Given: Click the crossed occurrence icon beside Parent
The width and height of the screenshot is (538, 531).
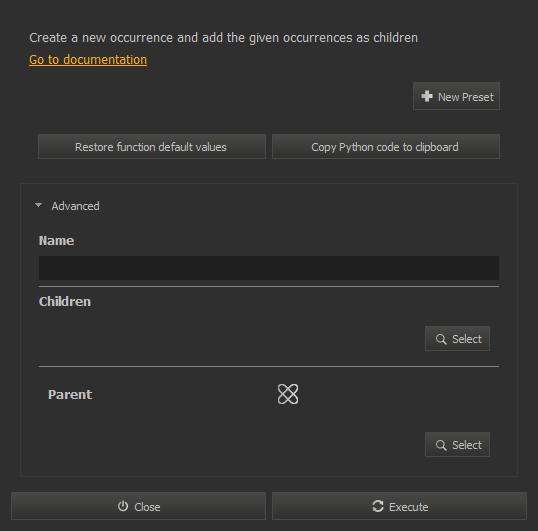Looking at the screenshot, I should tap(288, 394).
